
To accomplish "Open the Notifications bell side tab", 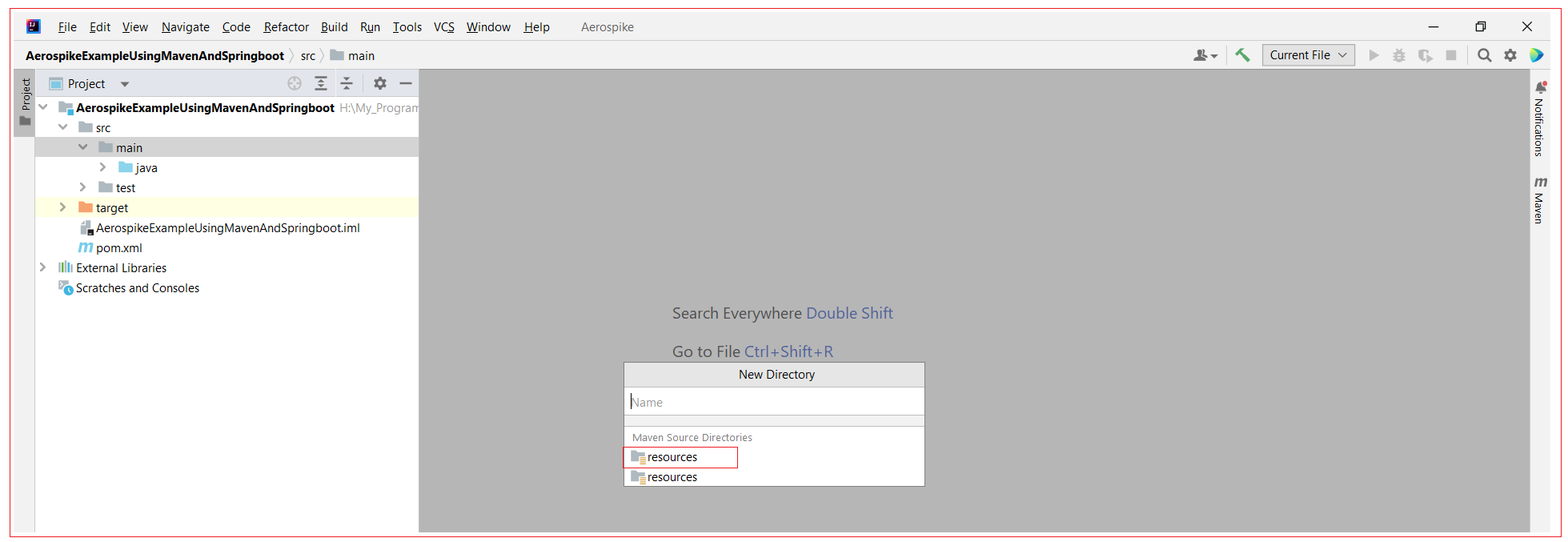I will [1539, 118].
